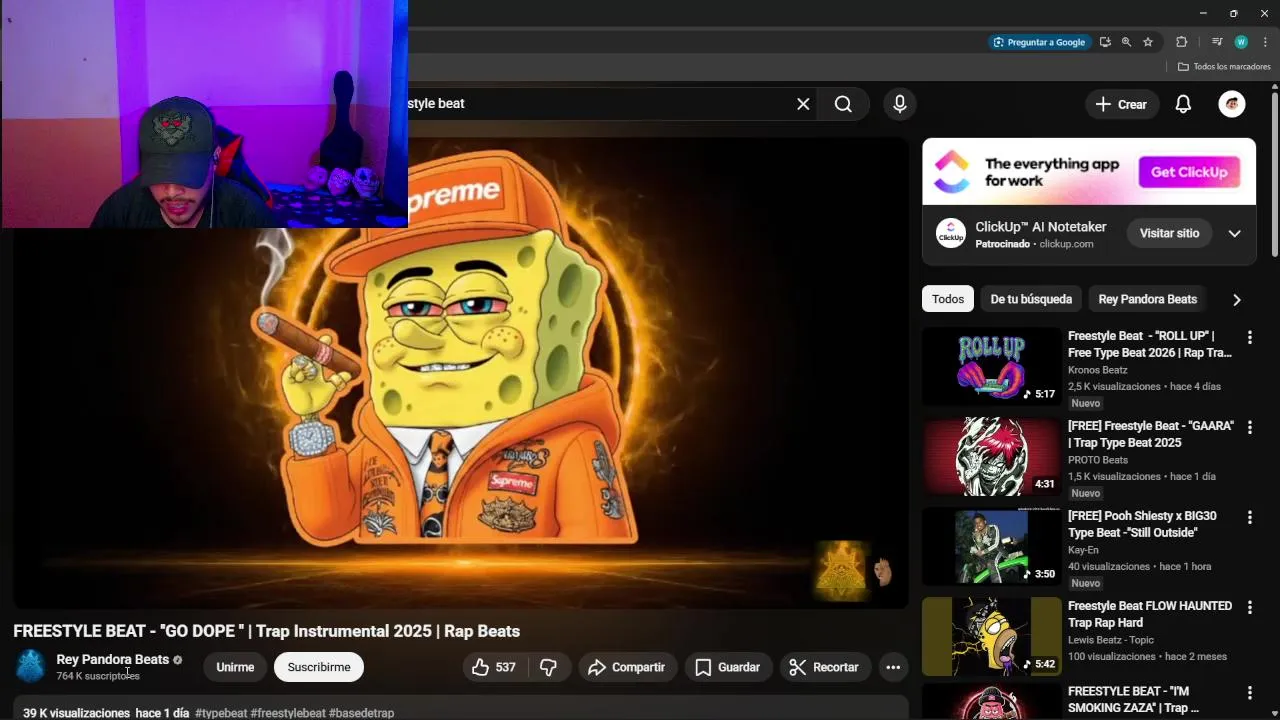This screenshot has height=720, width=1280.
Task: Open the Todos los marcadores folder
Action: (1224, 66)
